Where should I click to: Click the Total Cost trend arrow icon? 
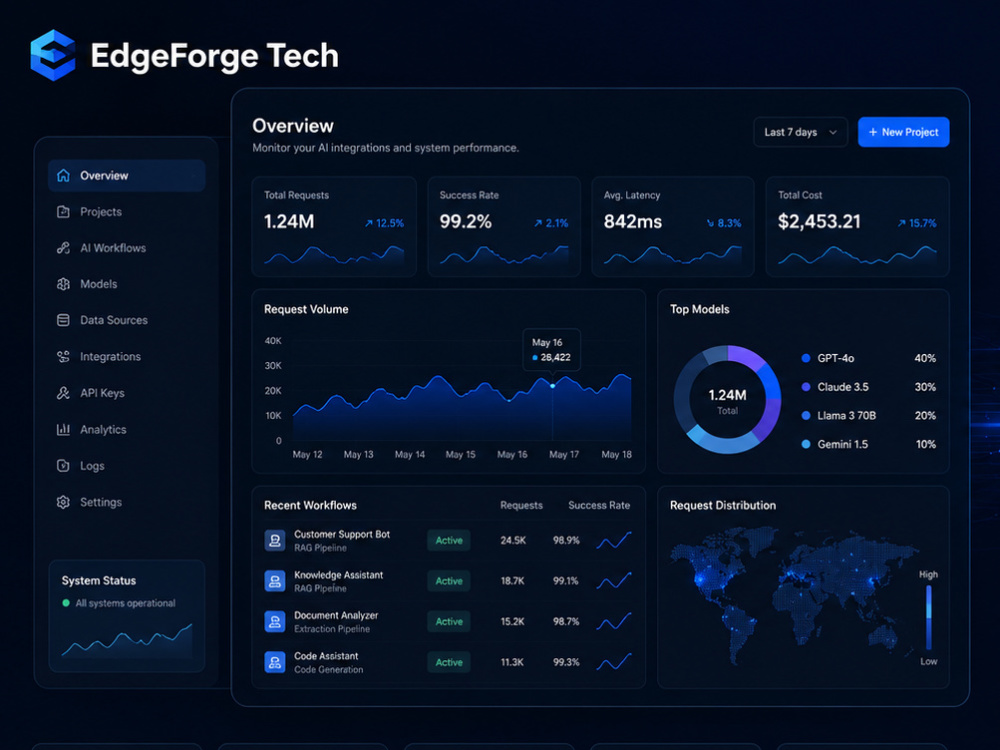click(901, 223)
